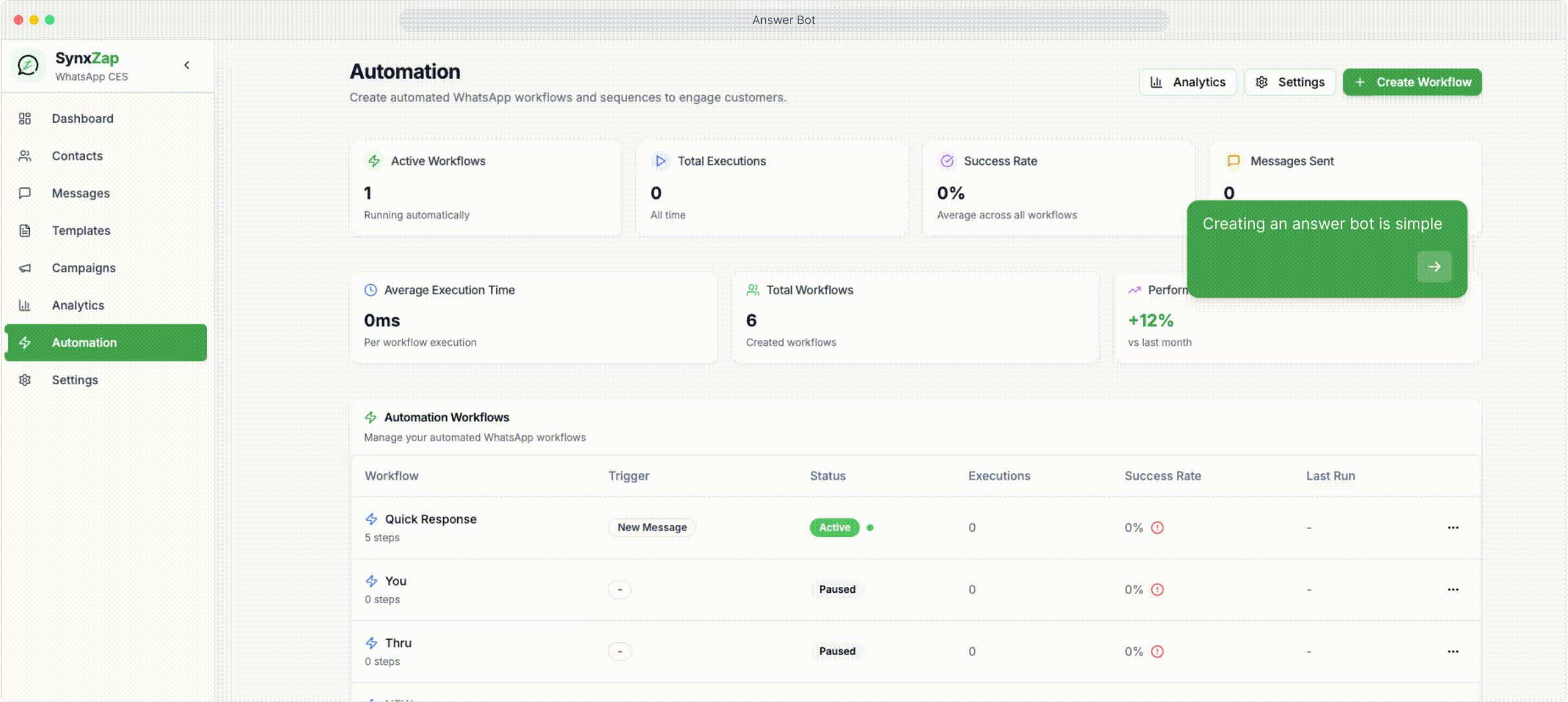Image resolution: width=1568 pixels, height=702 pixels.
Task: Click the New Message trigger badge
Action: pos(652,528)
